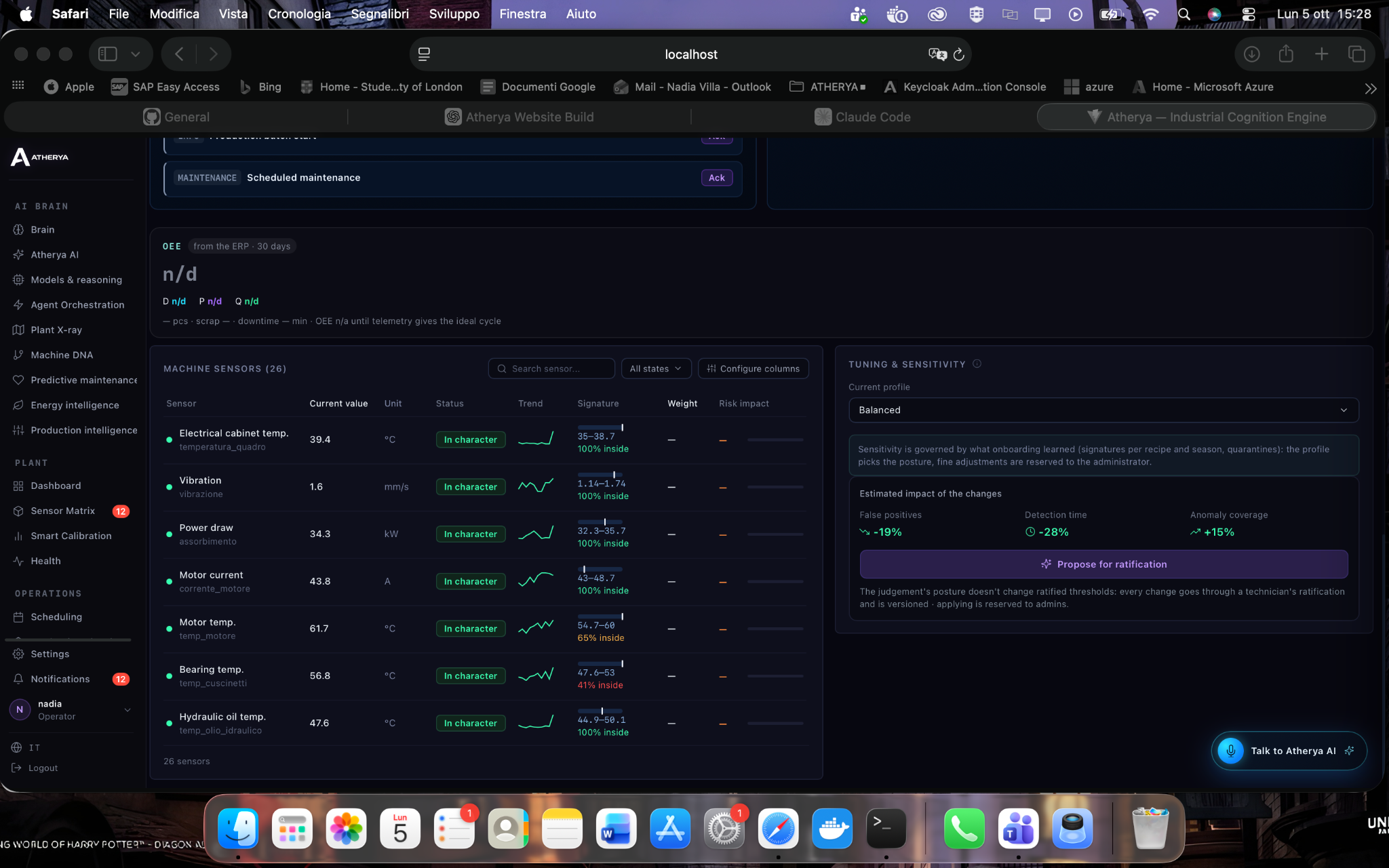Click the Tuning & Sensitivity info icon

977,364
